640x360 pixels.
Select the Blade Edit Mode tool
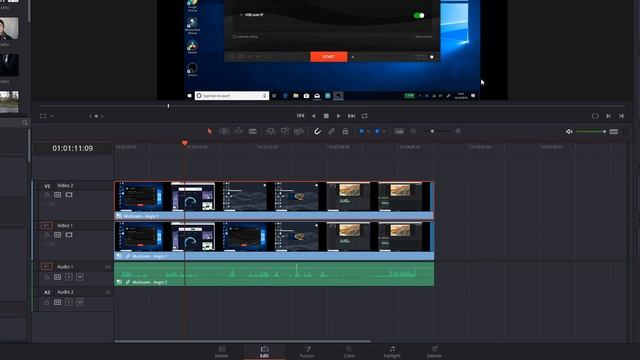tap(253, 131)
